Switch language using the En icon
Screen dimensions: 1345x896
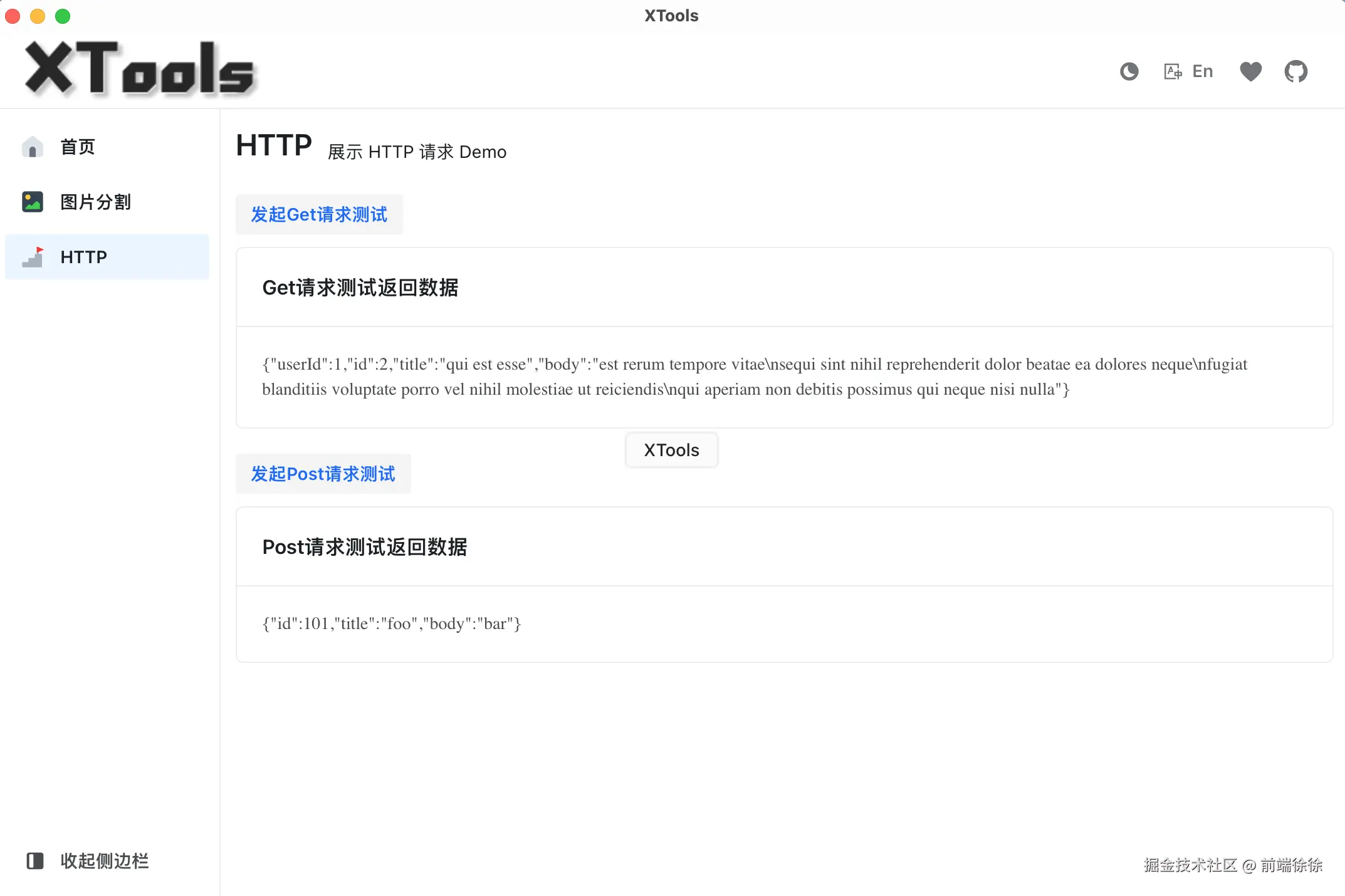1188,71
